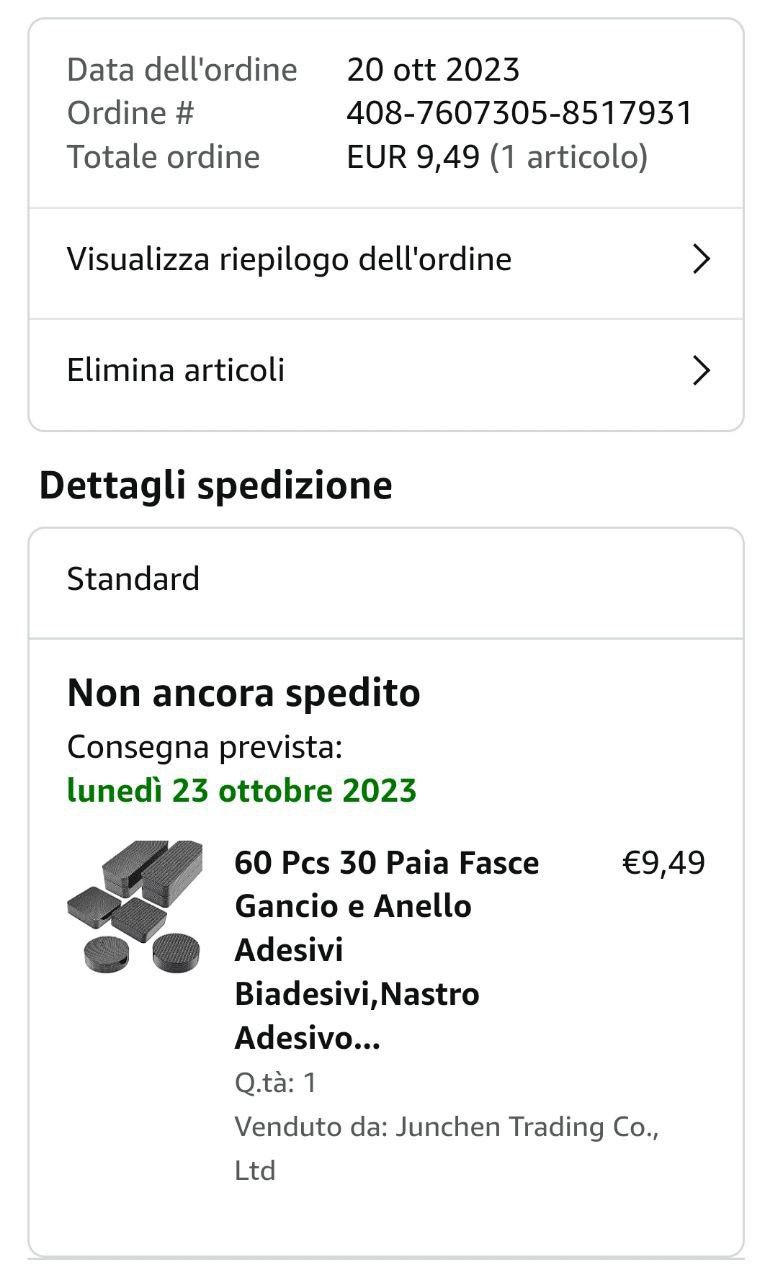
Task: Click order number 408-7607305-8517931
Action: coord(519,113)
